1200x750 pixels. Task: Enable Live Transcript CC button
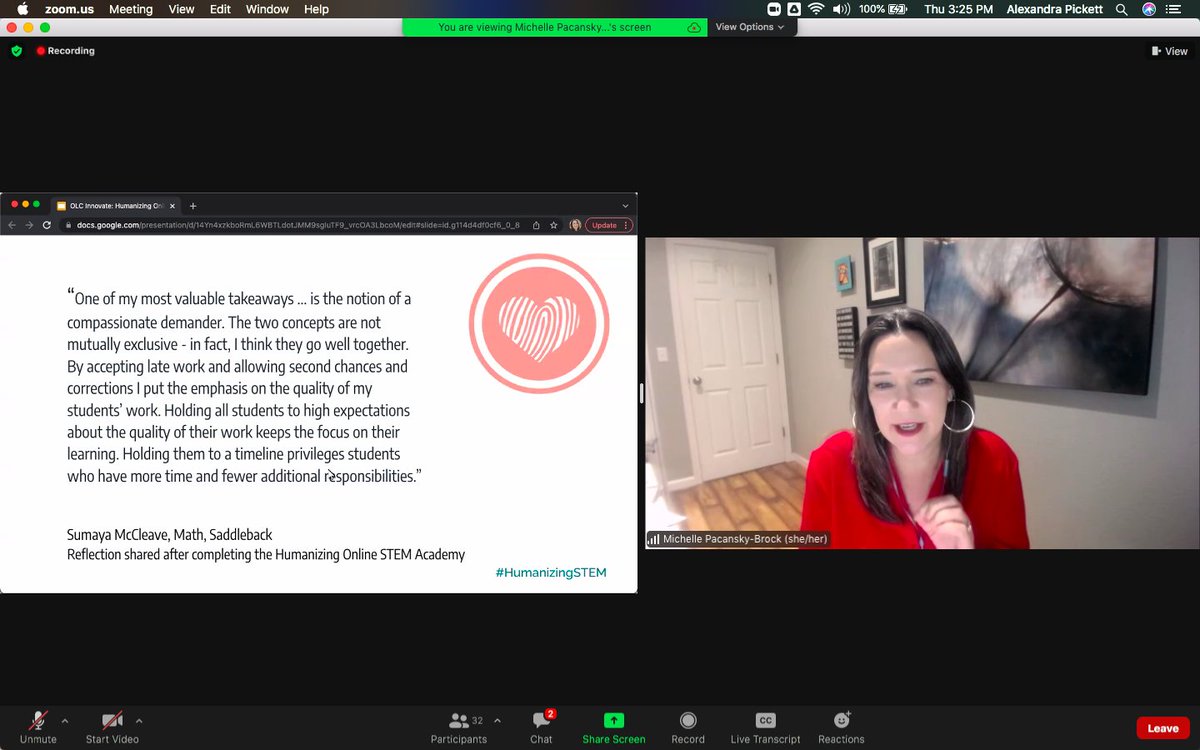point(765,727)
